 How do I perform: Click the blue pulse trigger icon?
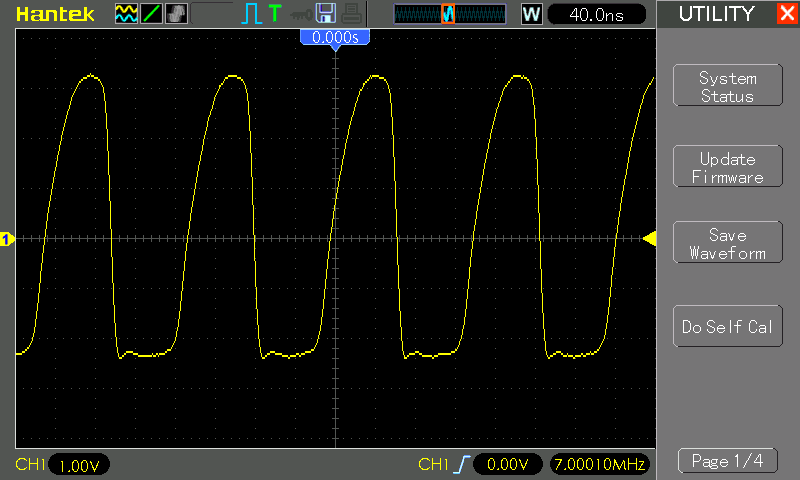(x=251, y=14)
